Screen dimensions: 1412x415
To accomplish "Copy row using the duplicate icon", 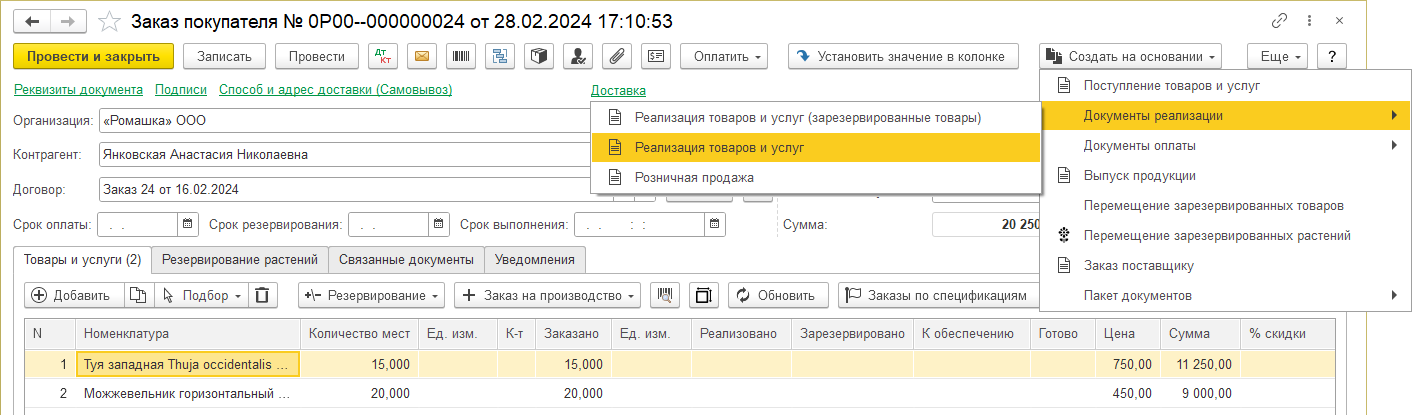I will [x=138, y=295].
